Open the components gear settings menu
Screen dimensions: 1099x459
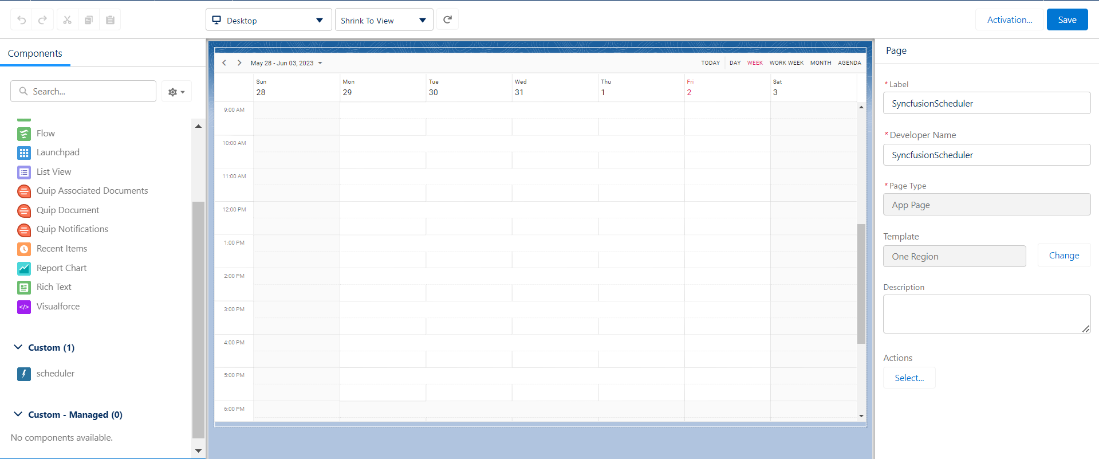pyautogui.click(x=177, y=91)
